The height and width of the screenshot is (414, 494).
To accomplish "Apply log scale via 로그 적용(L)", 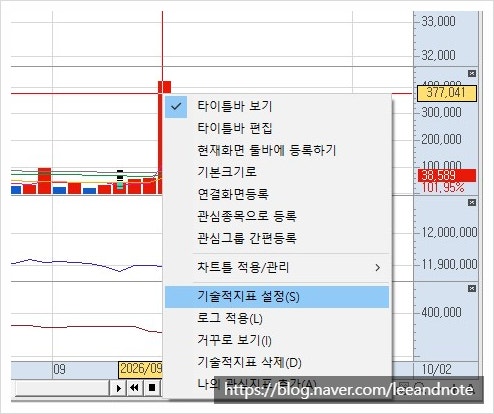I will 277,319.
